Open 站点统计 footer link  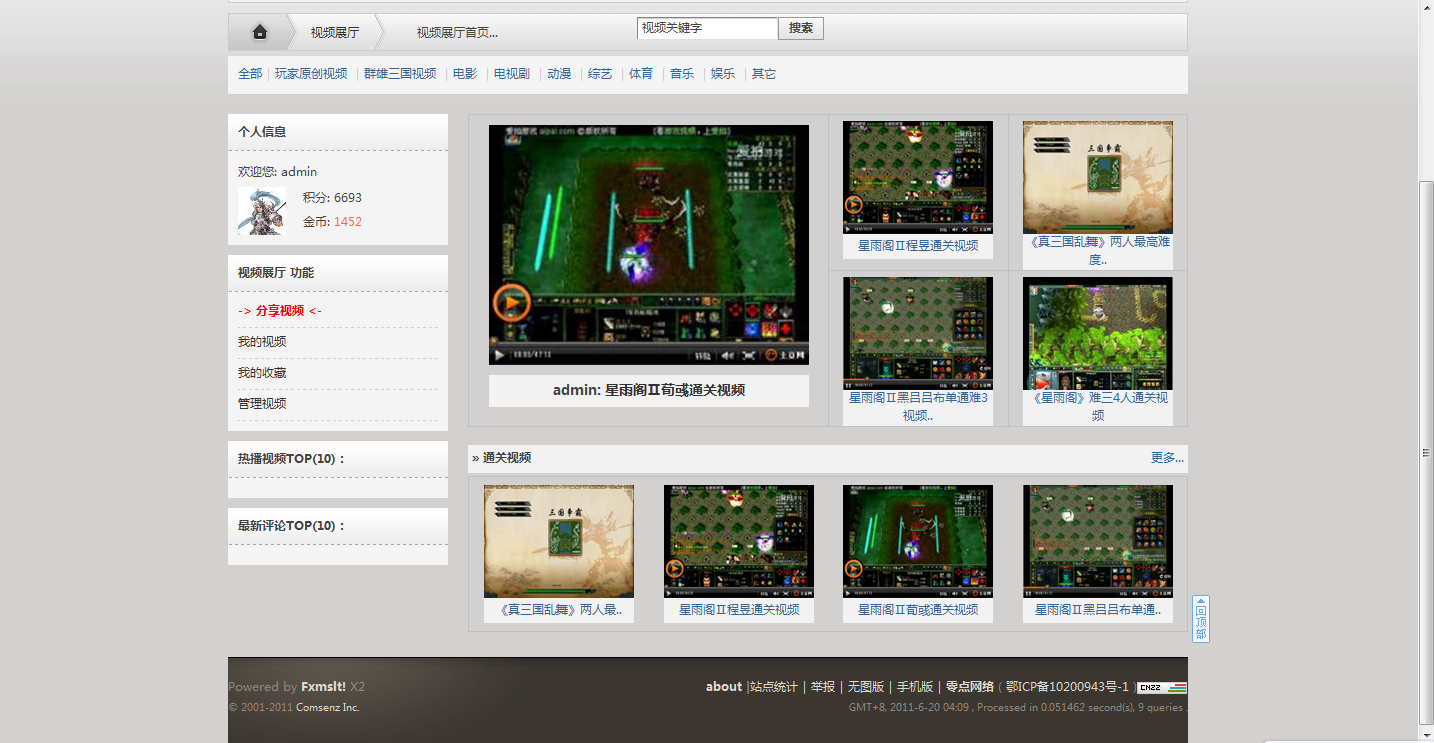pos(774,687)
